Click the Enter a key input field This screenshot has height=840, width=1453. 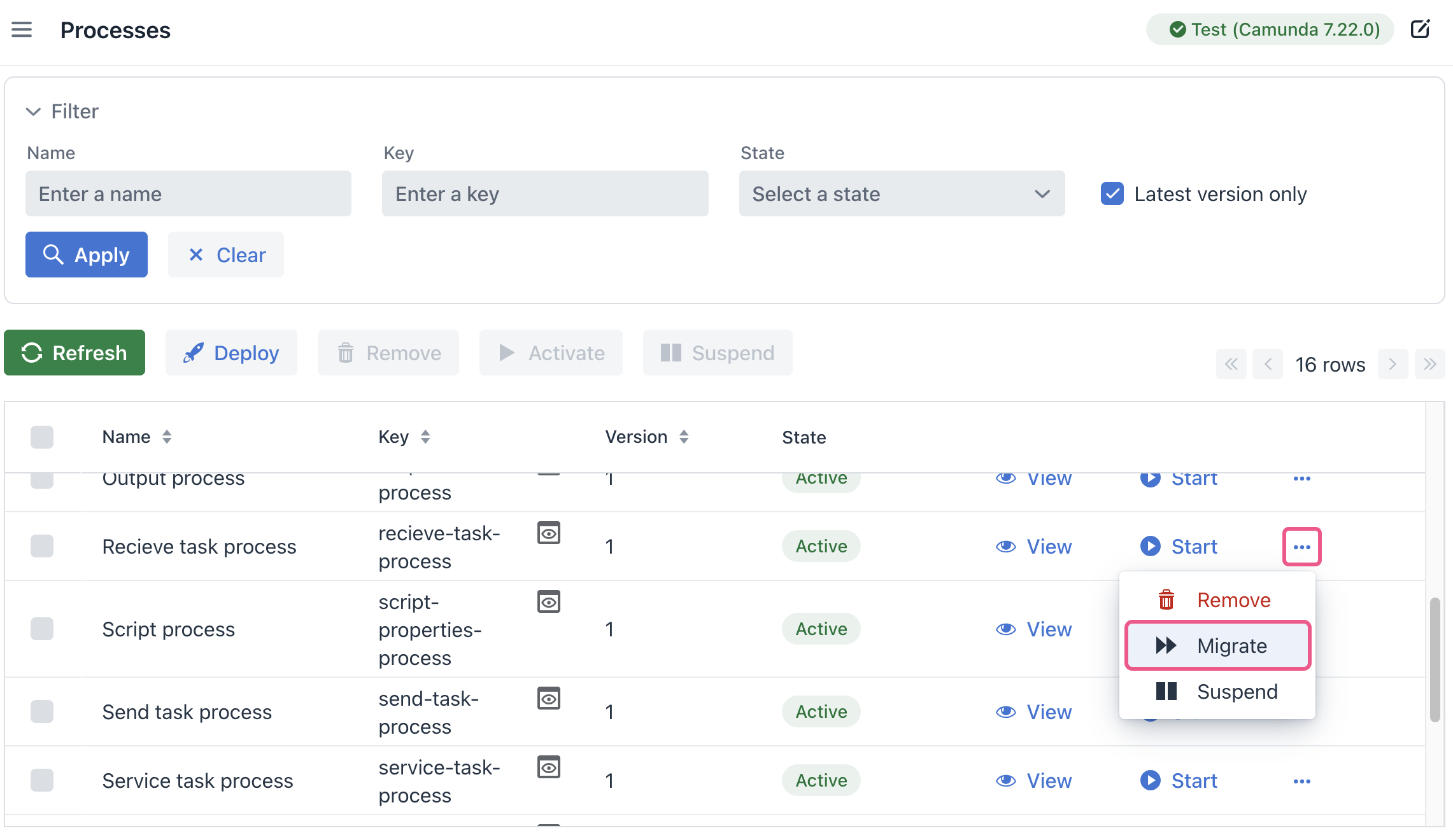point(545,193)
